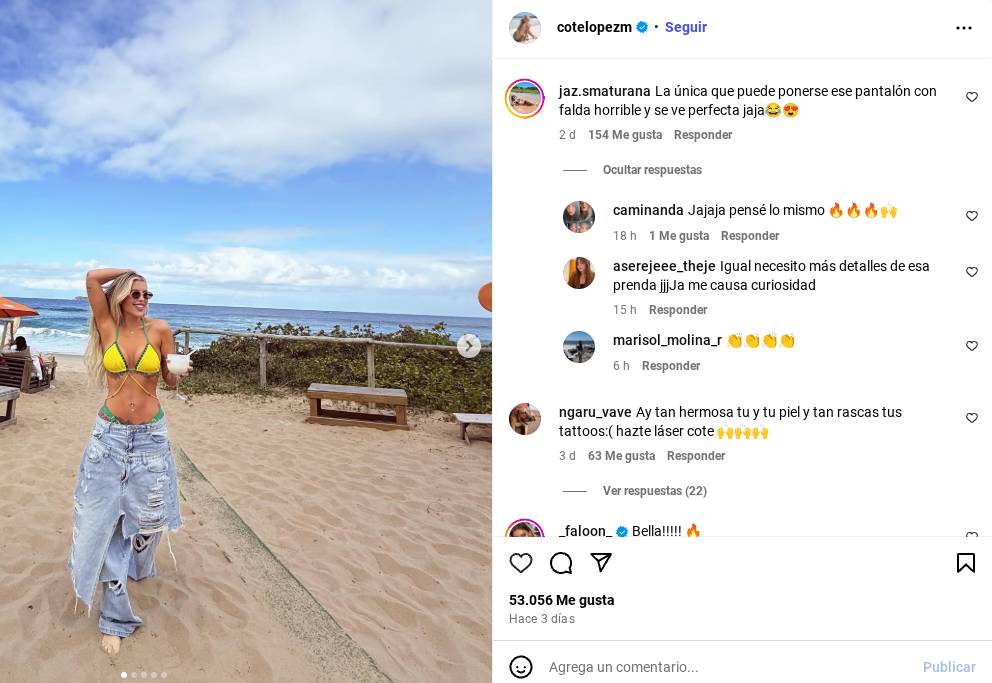Open 154 Me gusta likes list
Image resolution: width=992 pixels, height=683 pixels.
coord(625,135)
